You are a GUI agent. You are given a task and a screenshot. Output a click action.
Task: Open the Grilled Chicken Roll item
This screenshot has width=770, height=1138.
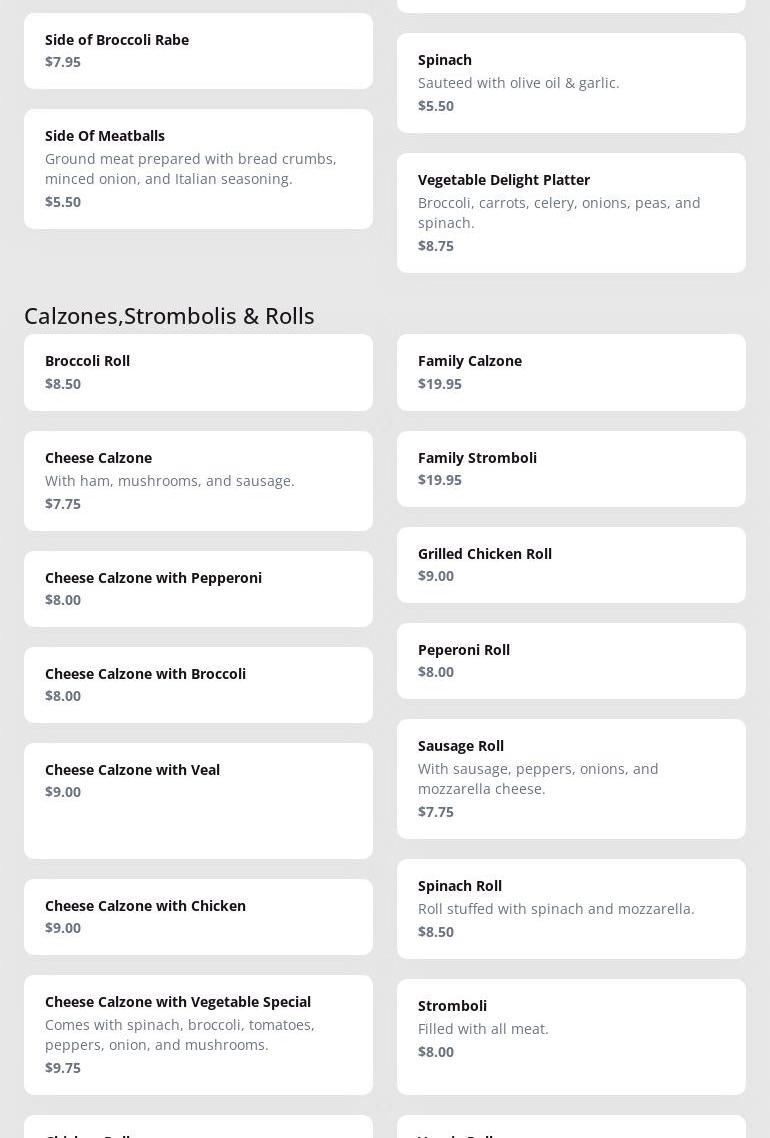571,565
